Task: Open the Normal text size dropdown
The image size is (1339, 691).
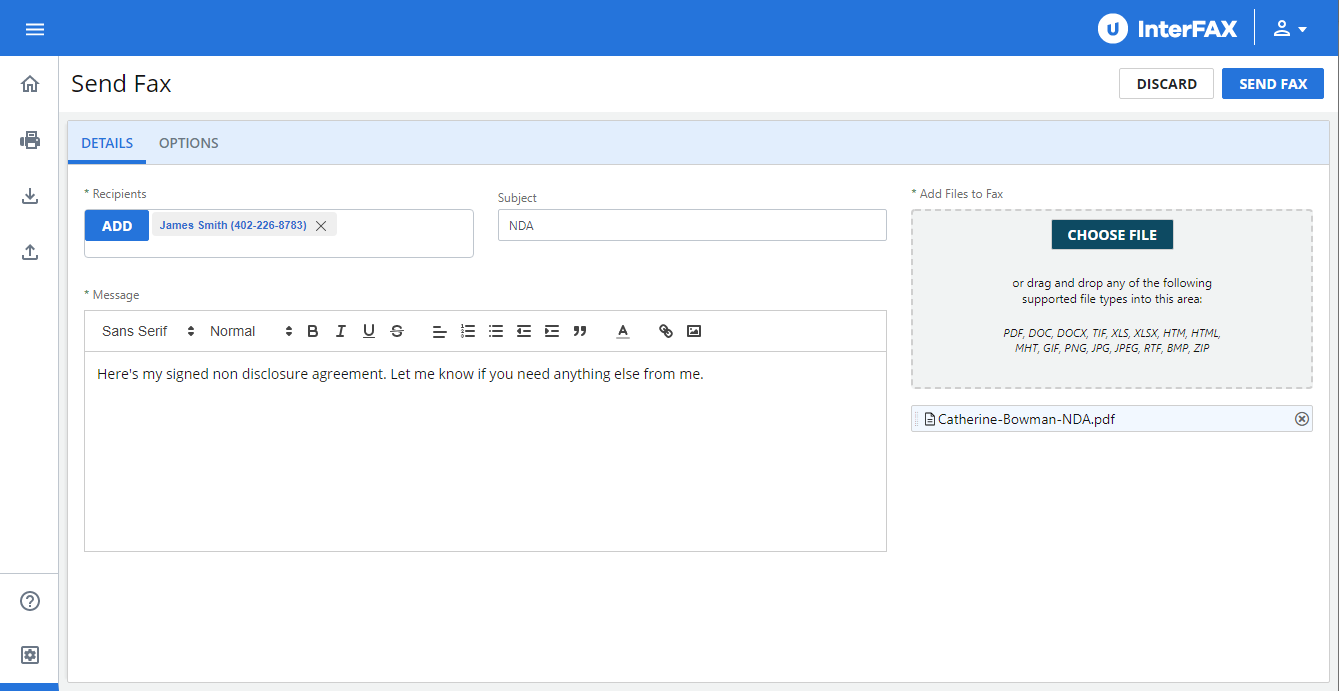Action: click(x=251, y=331)
